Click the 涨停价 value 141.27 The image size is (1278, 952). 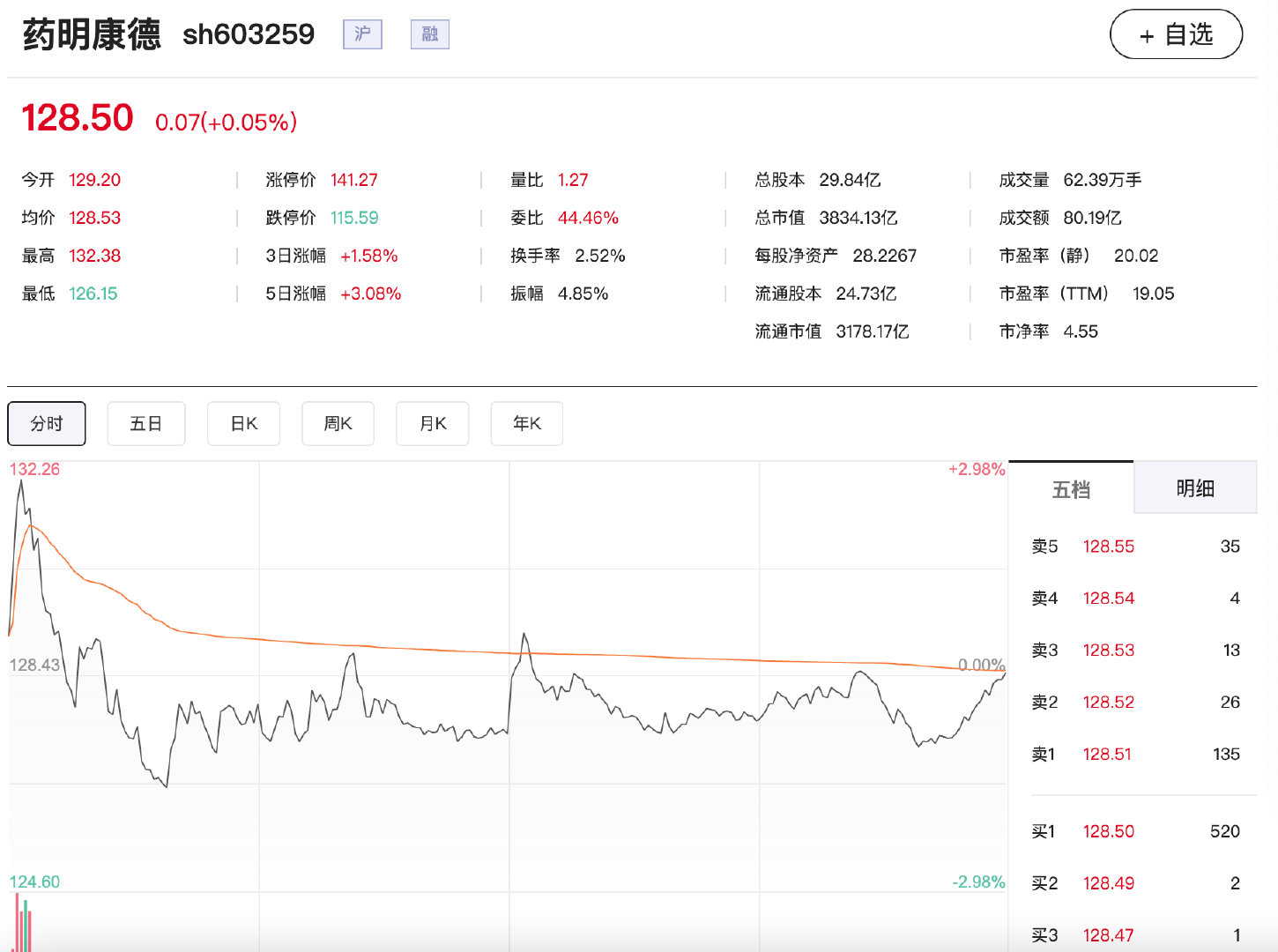tap(354, 180)
